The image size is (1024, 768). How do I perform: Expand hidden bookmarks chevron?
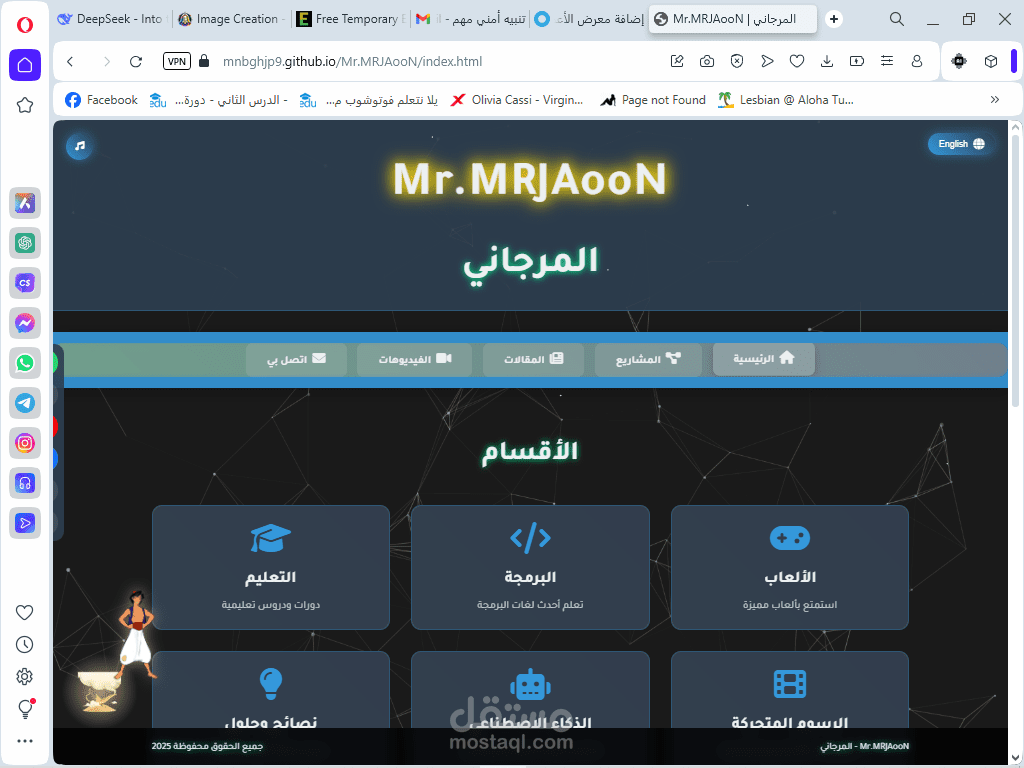pos(995,100)
